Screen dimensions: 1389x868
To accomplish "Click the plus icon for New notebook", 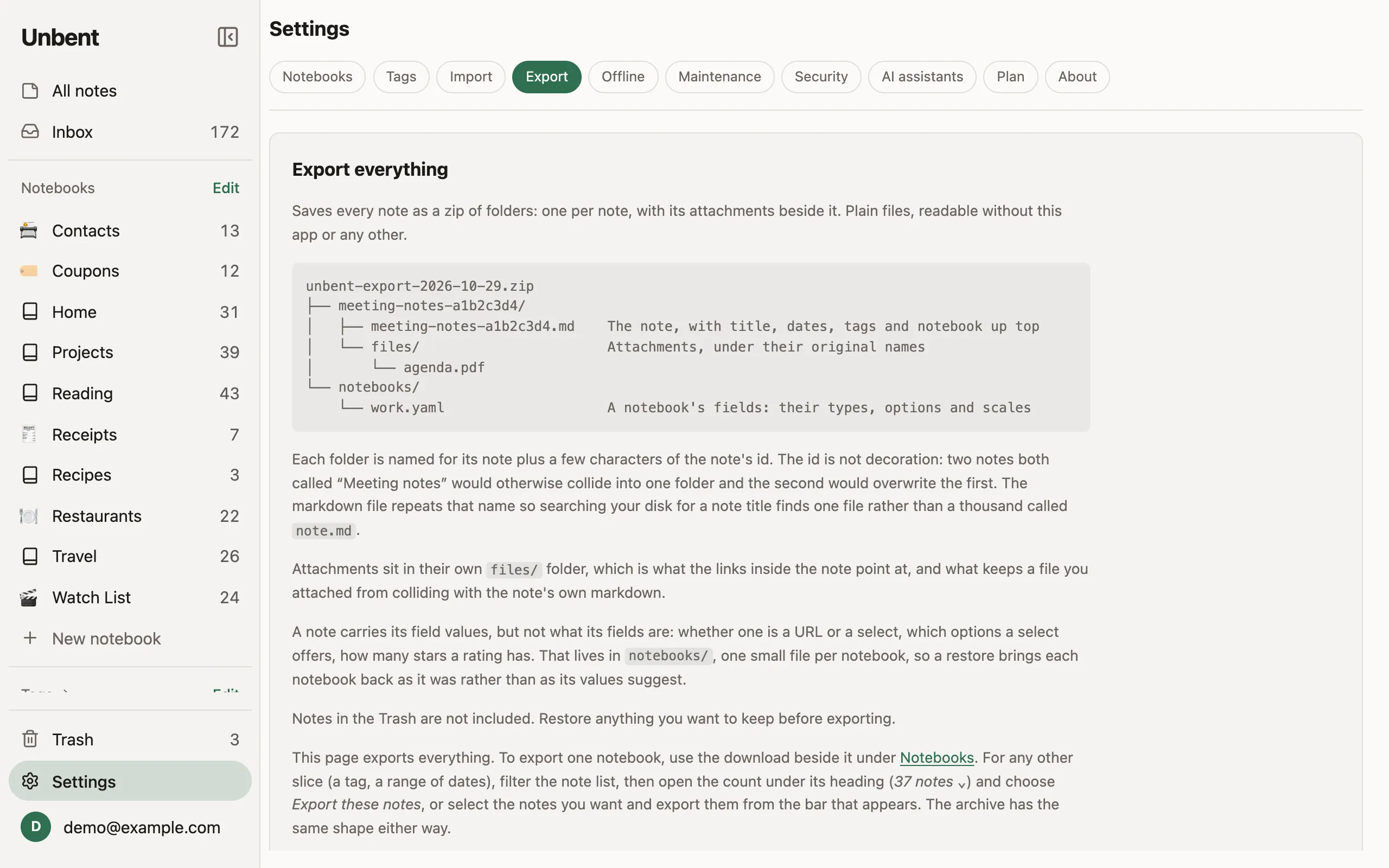I will (30, 639).
